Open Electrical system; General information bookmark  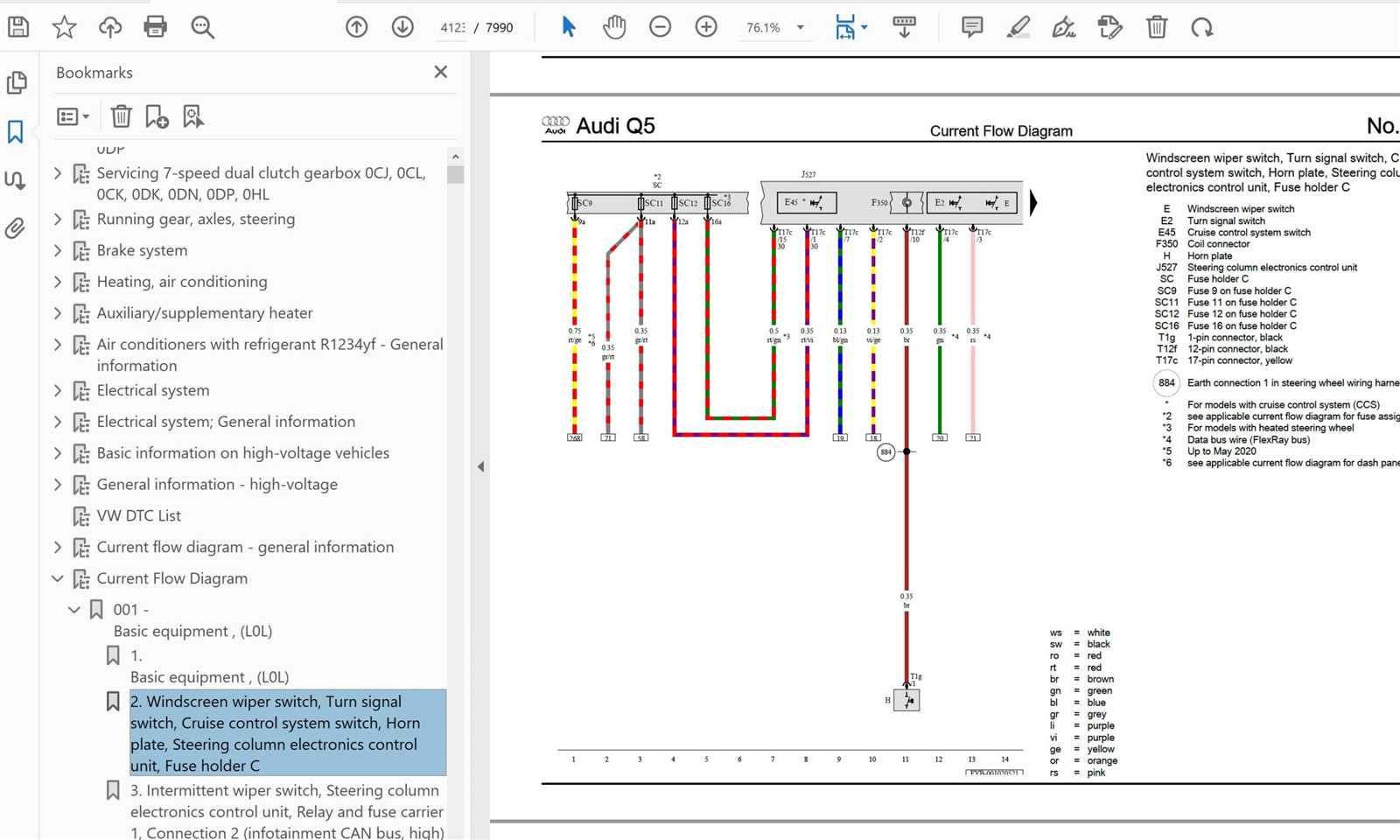226,422
